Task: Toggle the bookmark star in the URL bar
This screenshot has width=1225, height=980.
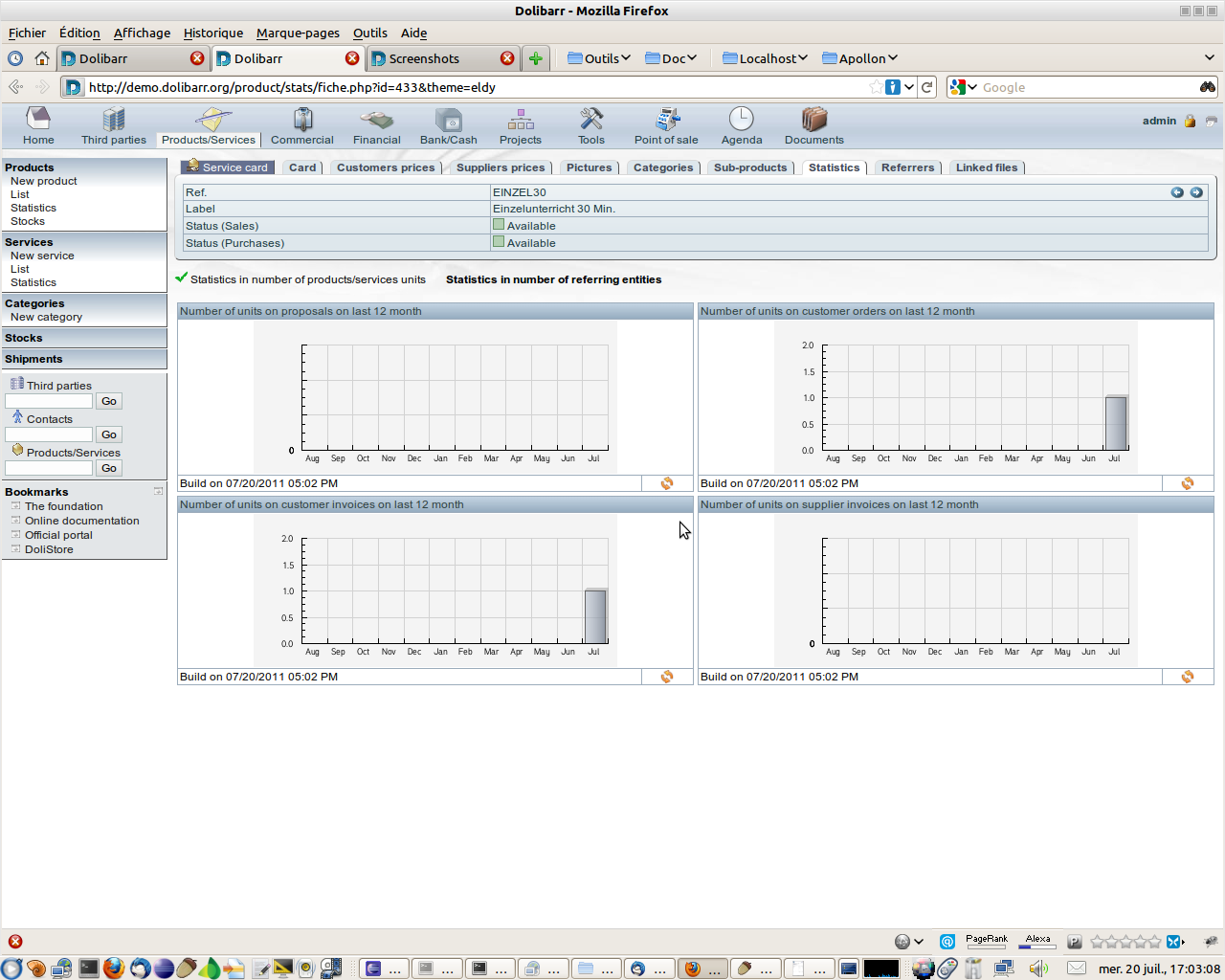Action: click(x=875, y=87)
